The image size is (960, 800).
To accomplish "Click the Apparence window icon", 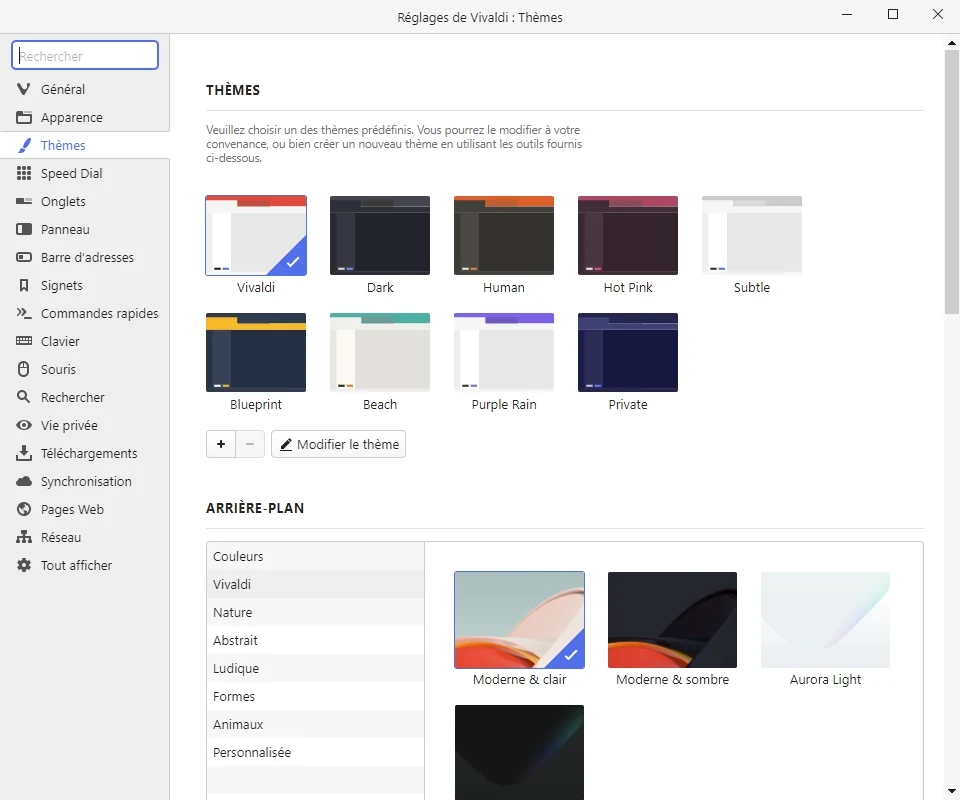I will tap(24, 118).
